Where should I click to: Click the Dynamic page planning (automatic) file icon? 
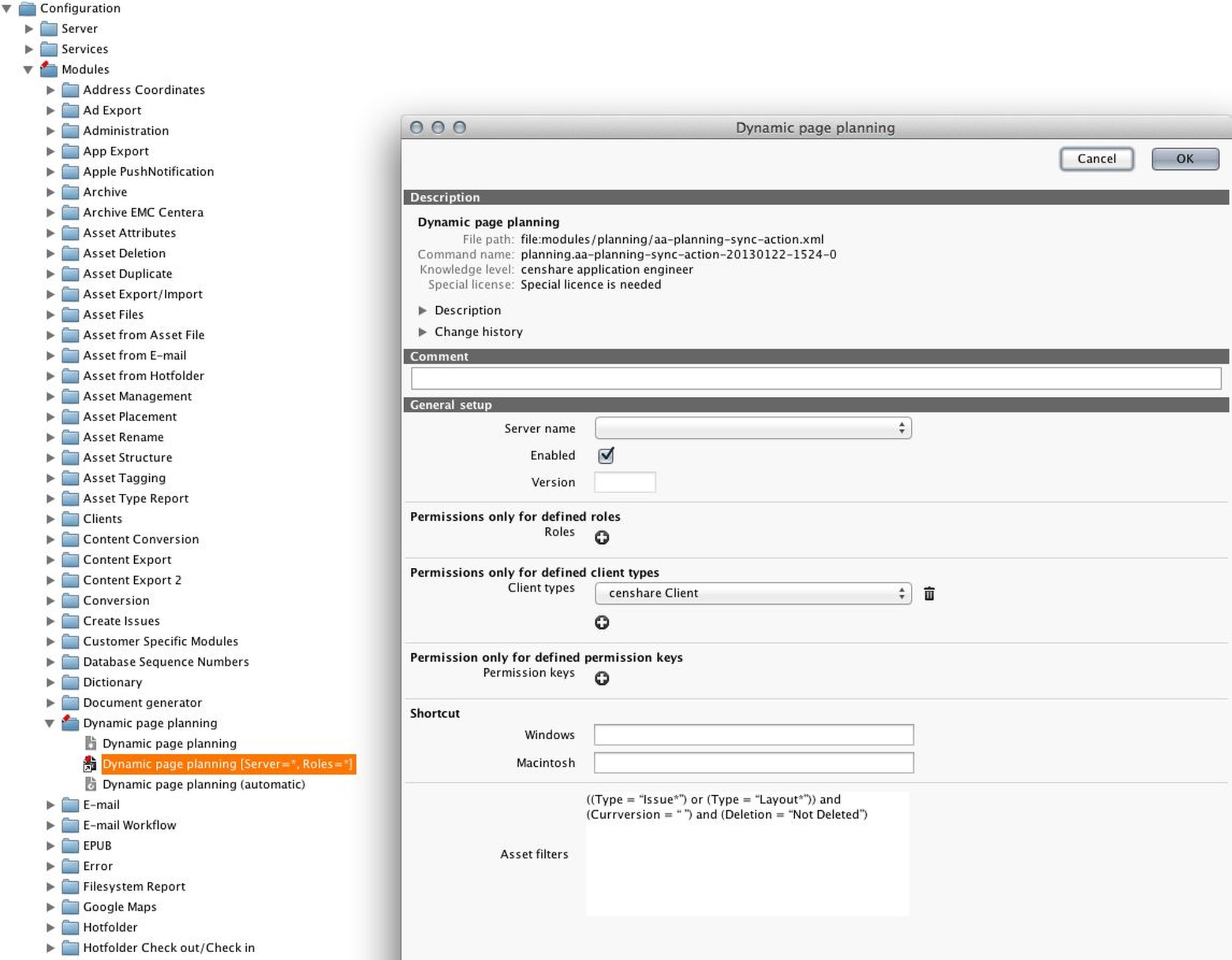coord(91,784)
